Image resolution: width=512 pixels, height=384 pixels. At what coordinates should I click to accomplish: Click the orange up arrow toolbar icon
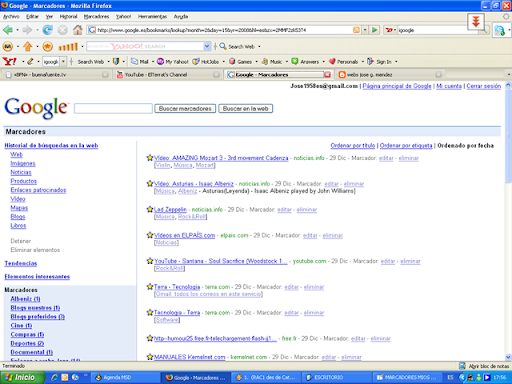coord(28,46)
